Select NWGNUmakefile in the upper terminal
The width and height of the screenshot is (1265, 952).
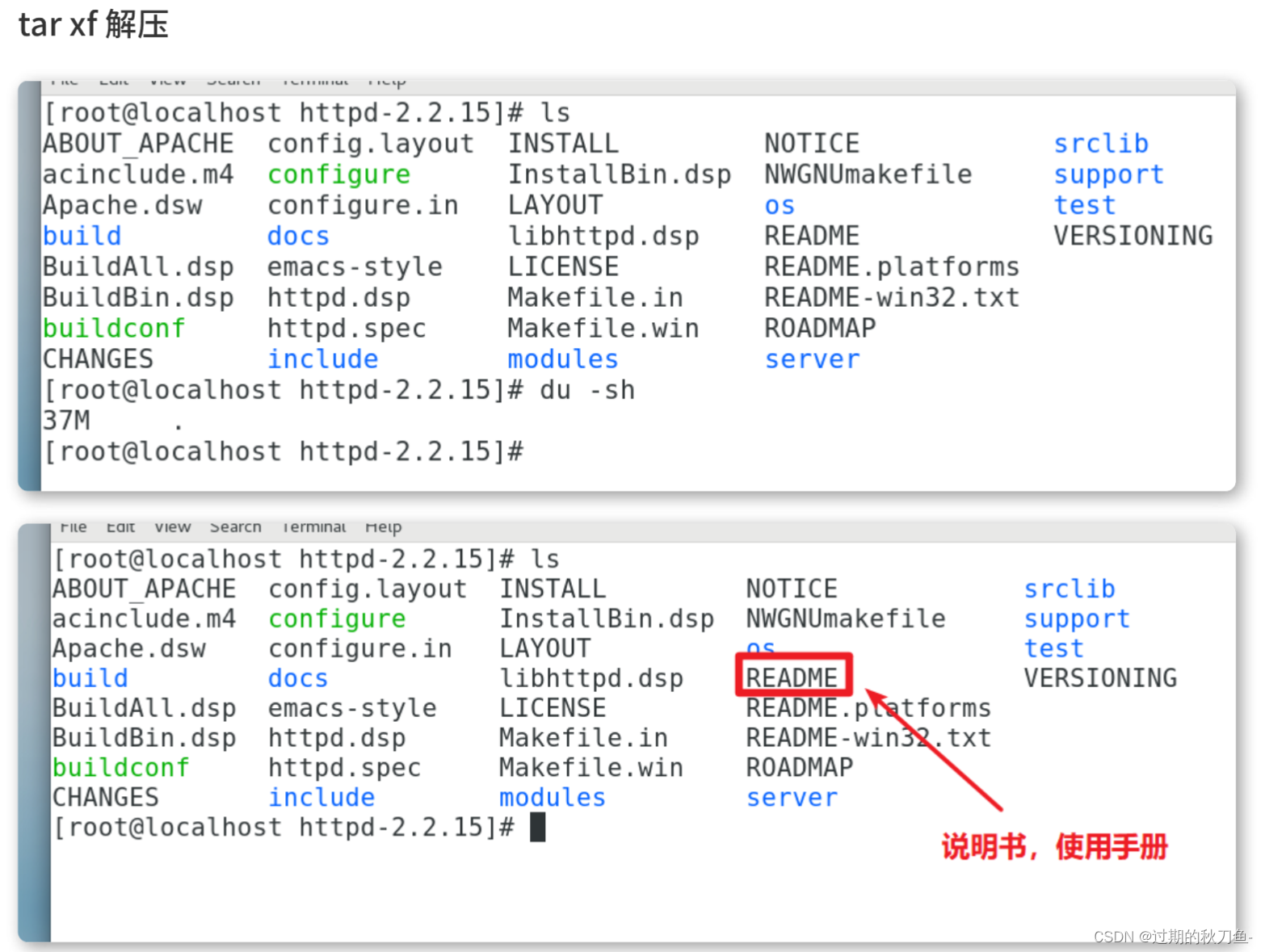pyautogui.click(x=868, y=174)
